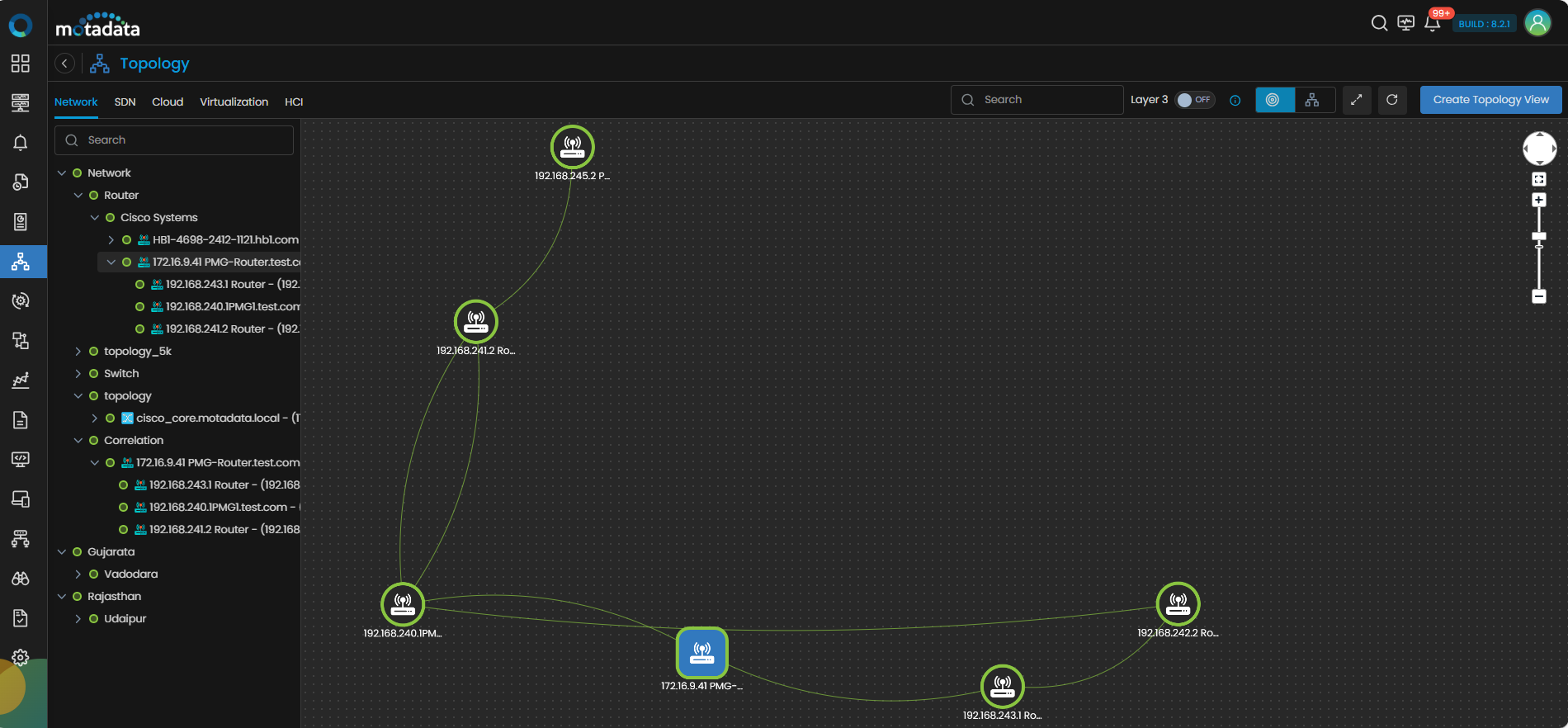1568x728 pixels.
Task: Focus the tree panel Search field
Action: pos(174,140)
